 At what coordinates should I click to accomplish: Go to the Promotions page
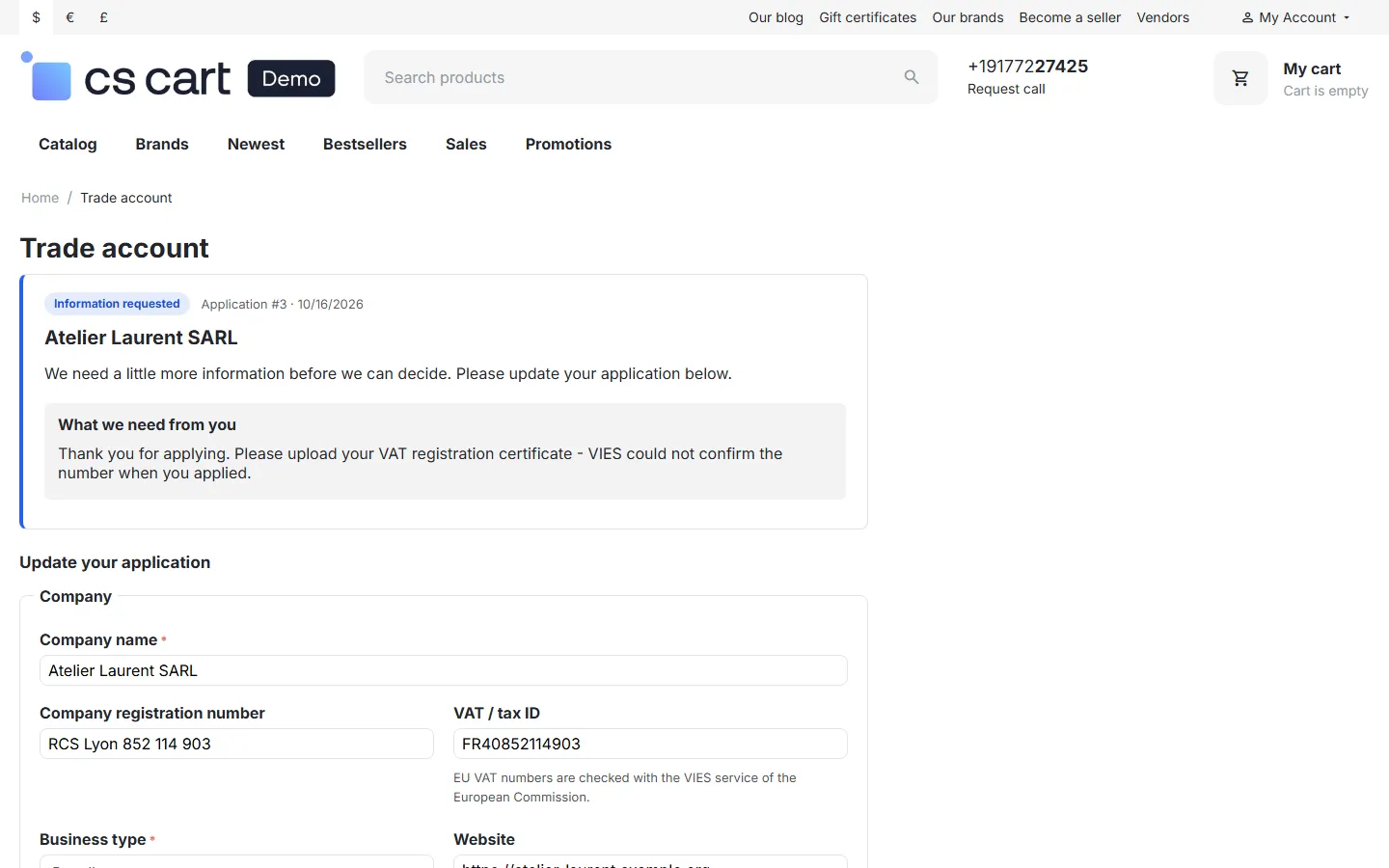pos(568,144)
